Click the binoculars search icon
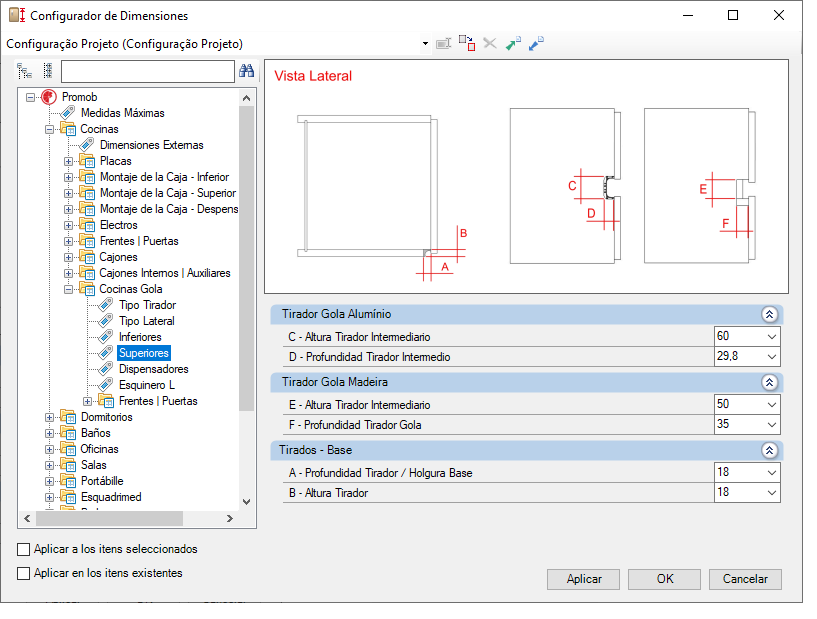Viewport: 817px width, 619px height. [x=246, y=71]
